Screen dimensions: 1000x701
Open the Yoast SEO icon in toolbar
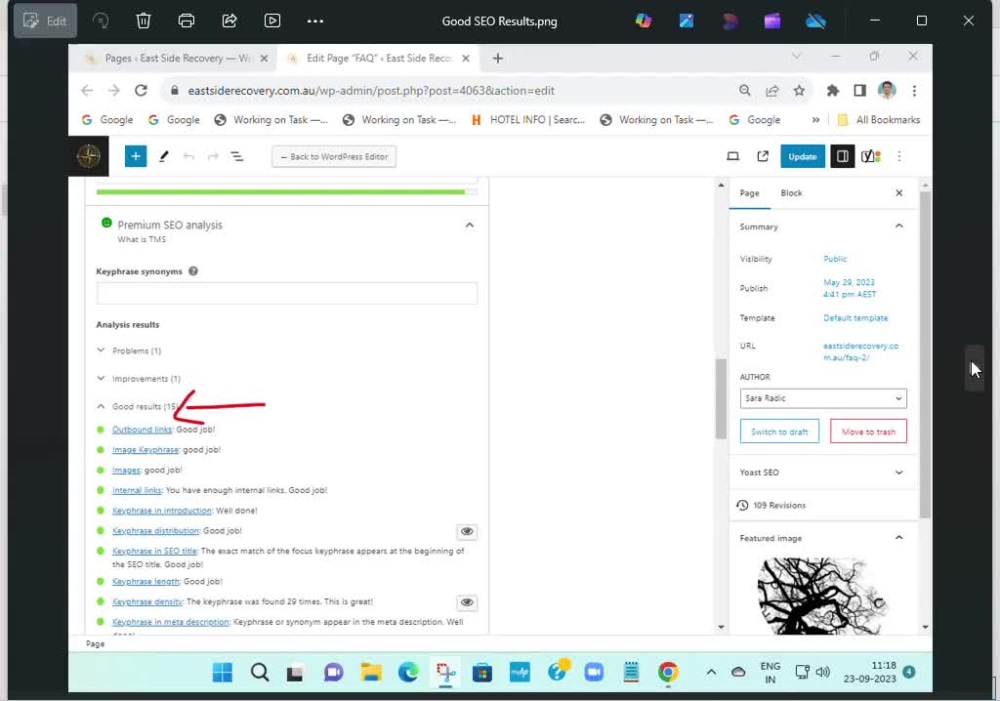pos(871,156)
